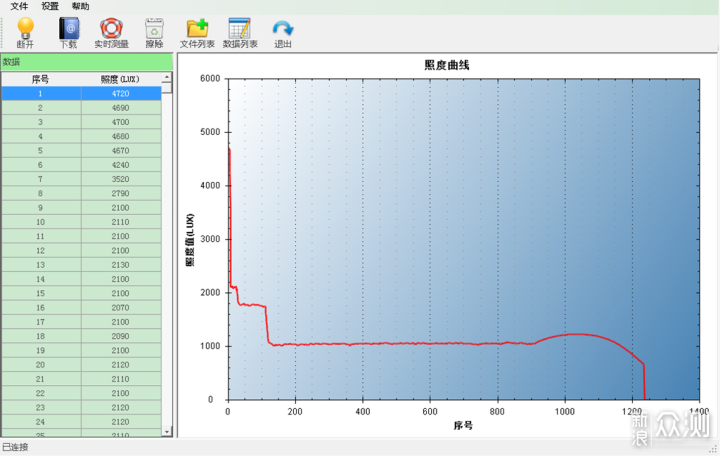This screenshot has width=720, height=456.
Task: Select row 16 with value 2070
Action: pyautogui.click(x=81, y=307)
